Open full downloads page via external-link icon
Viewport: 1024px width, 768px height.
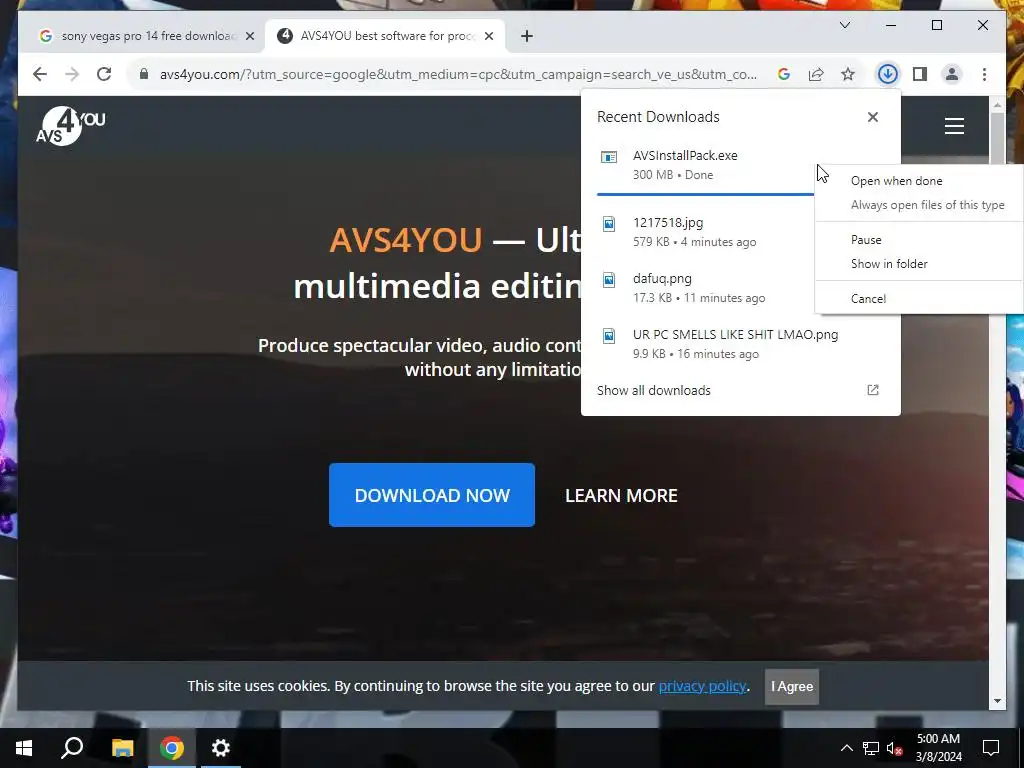click(872, 390)
